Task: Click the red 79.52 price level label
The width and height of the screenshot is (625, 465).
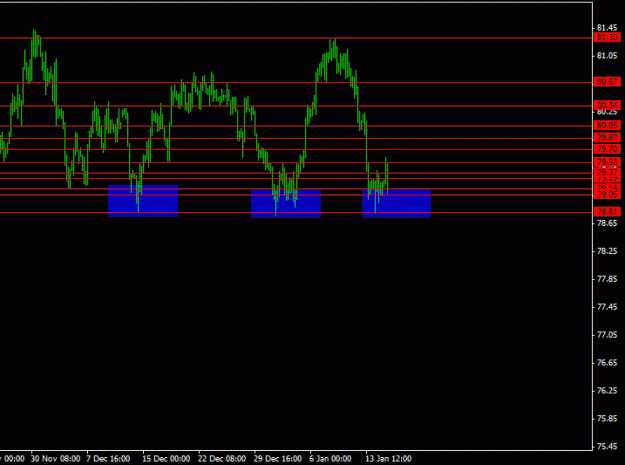Action: coord(607,162)
